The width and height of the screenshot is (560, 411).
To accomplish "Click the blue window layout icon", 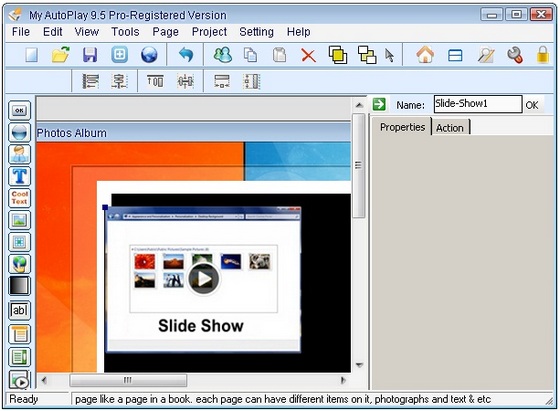I will (x=455, y=55).
